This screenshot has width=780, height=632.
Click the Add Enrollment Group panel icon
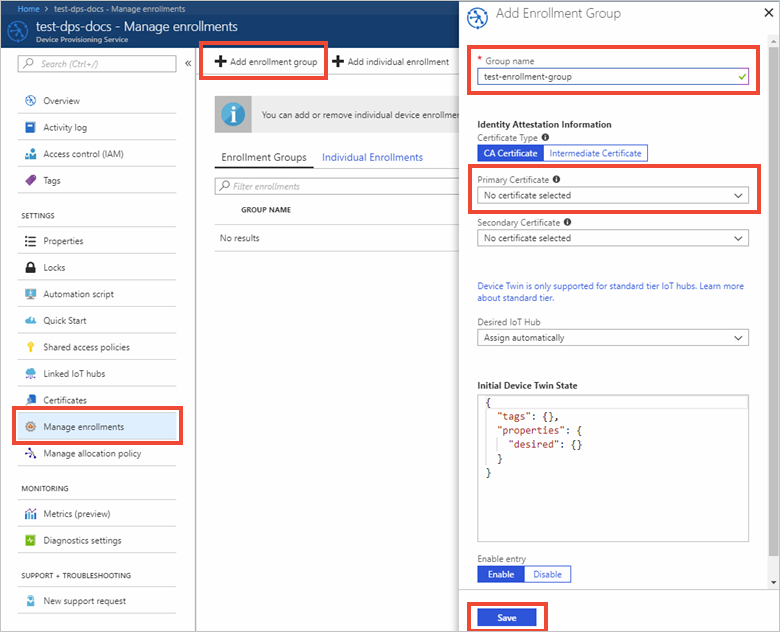[x=478, y=18]
